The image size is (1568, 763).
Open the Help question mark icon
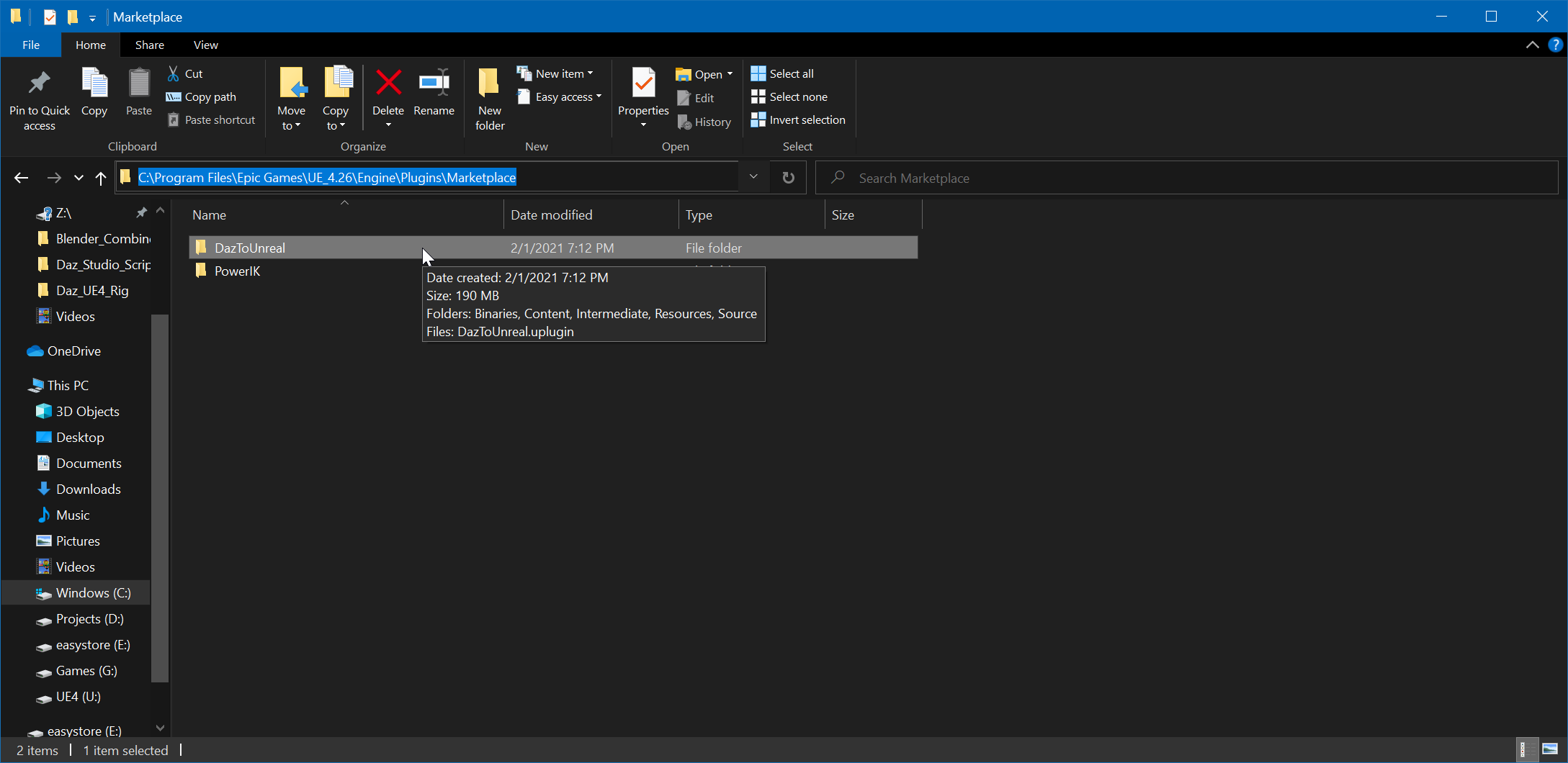(x=1556, y=45)
